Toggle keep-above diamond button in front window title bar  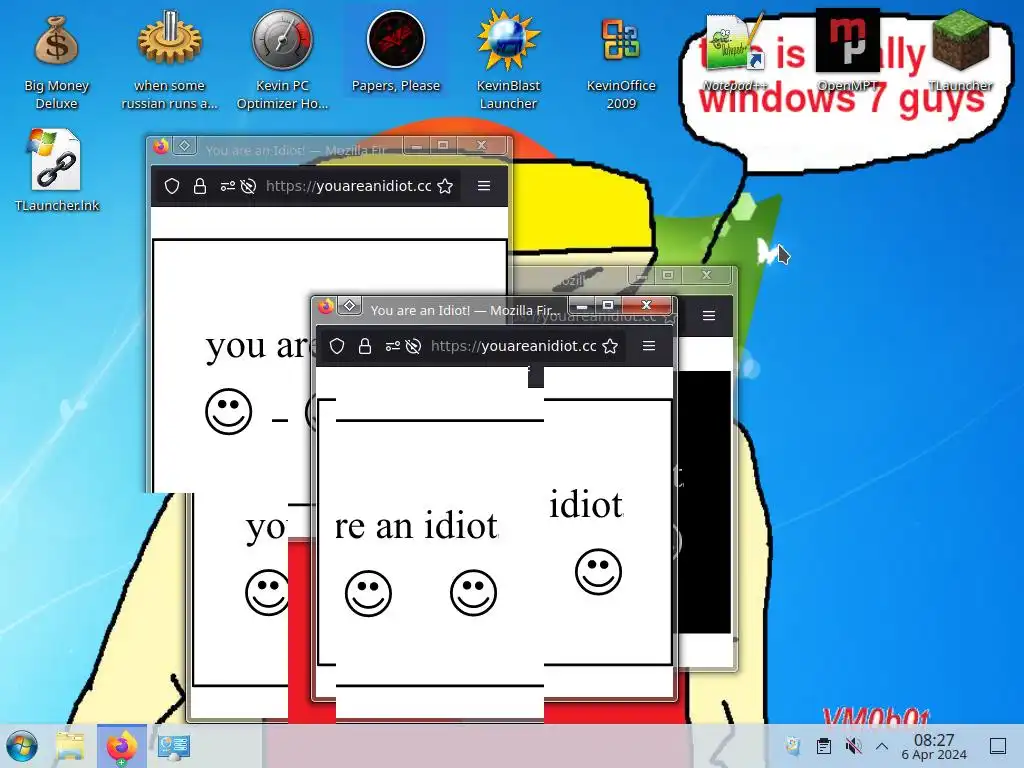(x=350, y=306)
